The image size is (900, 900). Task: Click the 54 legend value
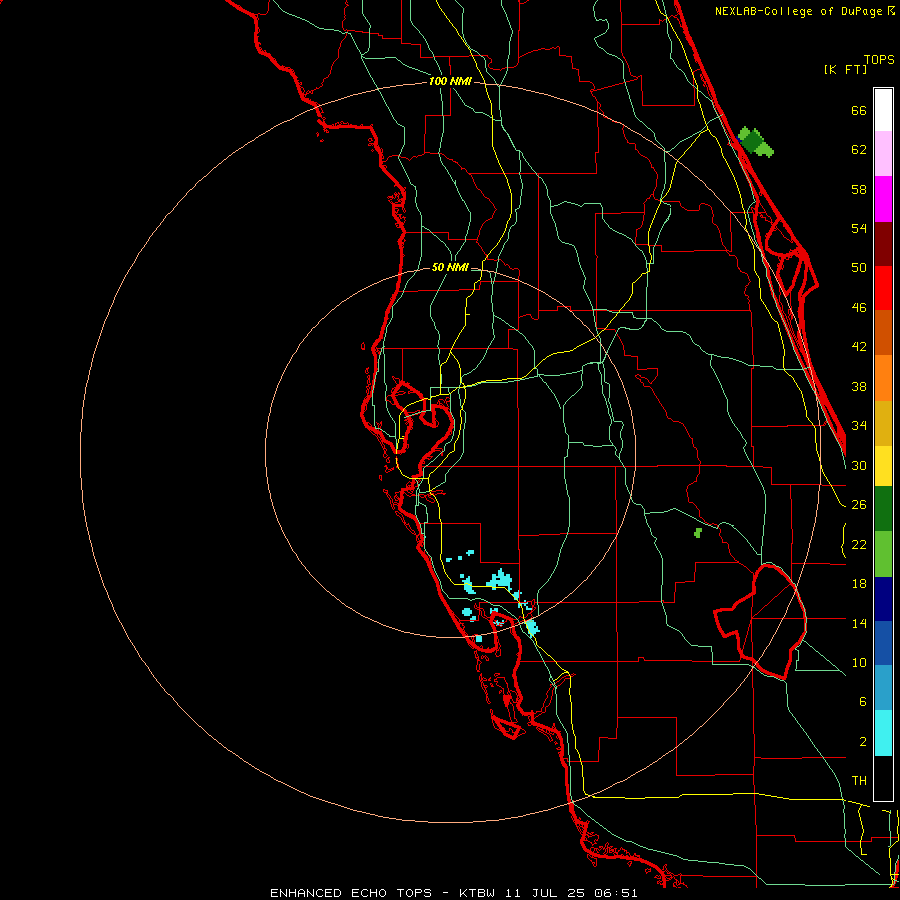pyautogui.click(x=859, y=228)
